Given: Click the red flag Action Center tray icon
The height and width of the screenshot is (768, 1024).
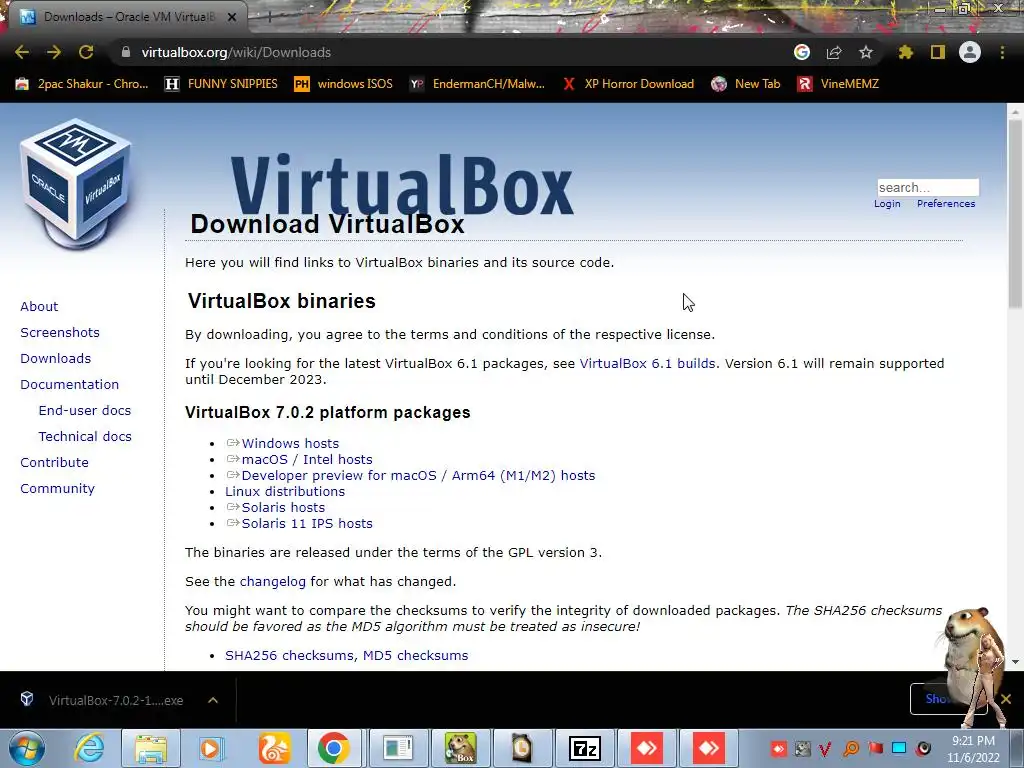Looking at the screenshot, I should coord(875,748).
